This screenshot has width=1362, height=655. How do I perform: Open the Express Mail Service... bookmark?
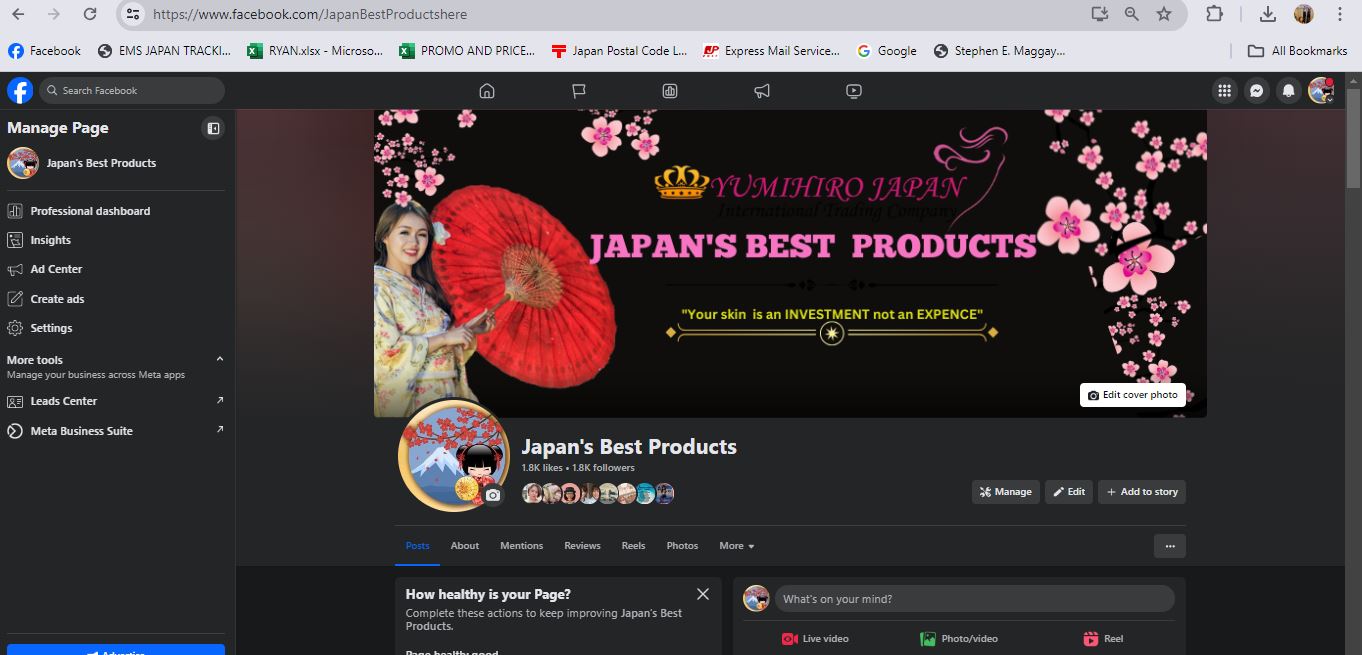[771, 51]
